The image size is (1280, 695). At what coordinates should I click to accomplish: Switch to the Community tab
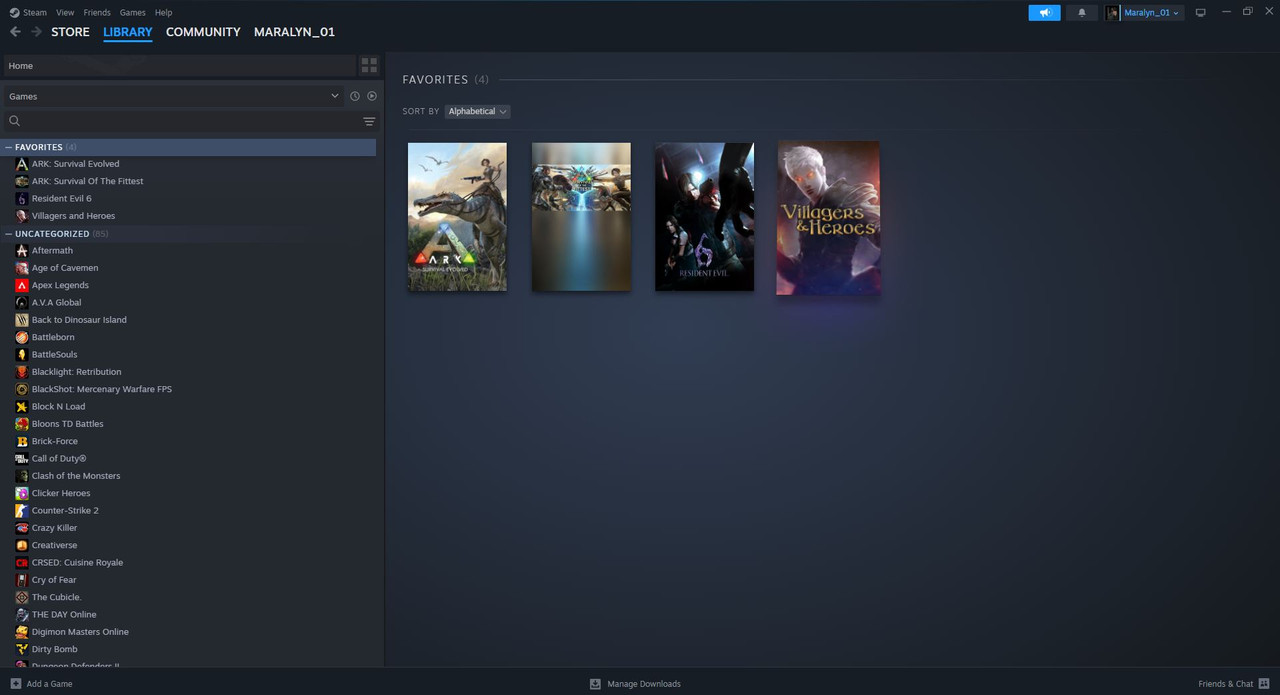coord(203,32)
